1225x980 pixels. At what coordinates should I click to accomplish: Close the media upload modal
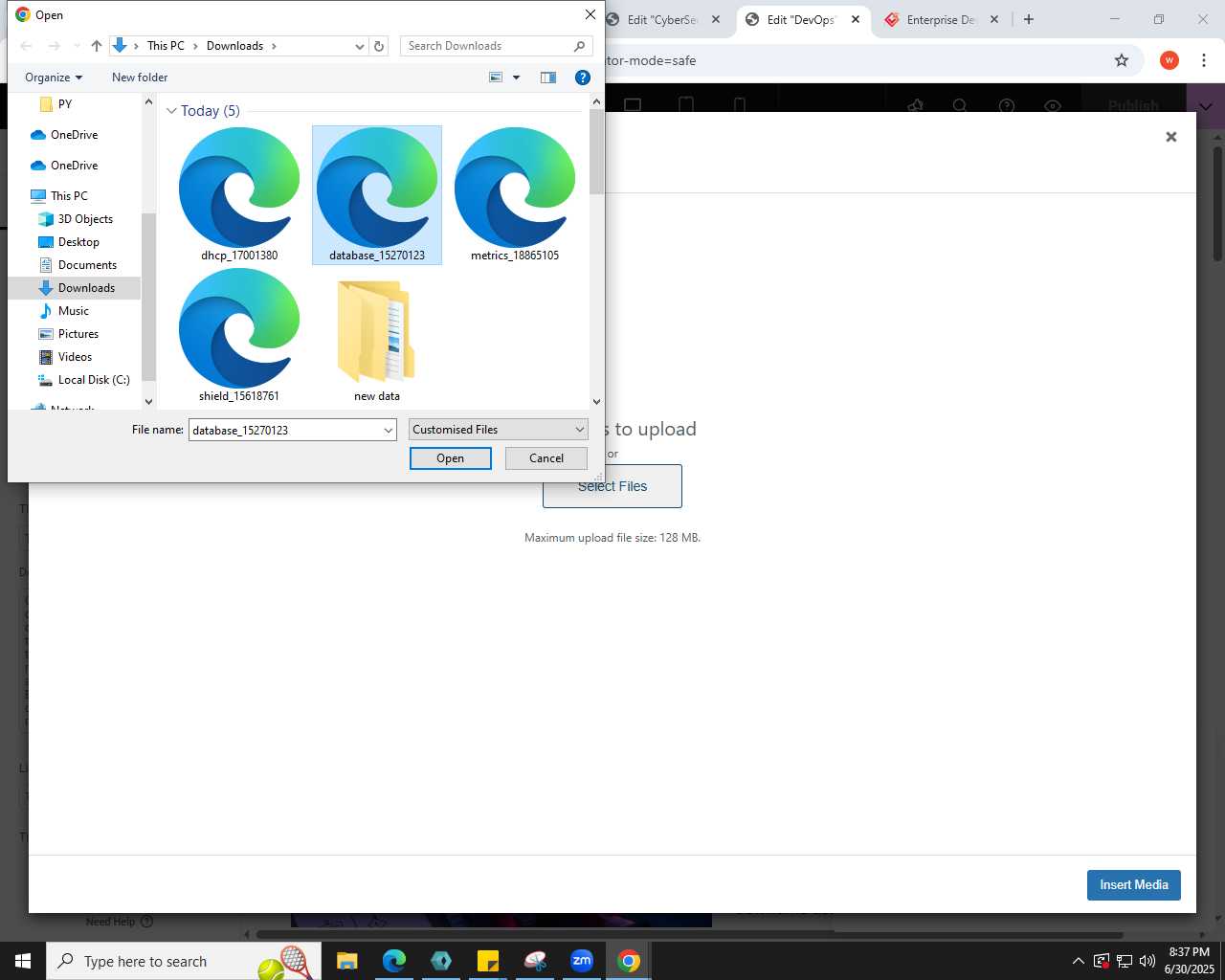click(x=1170, y=137)
